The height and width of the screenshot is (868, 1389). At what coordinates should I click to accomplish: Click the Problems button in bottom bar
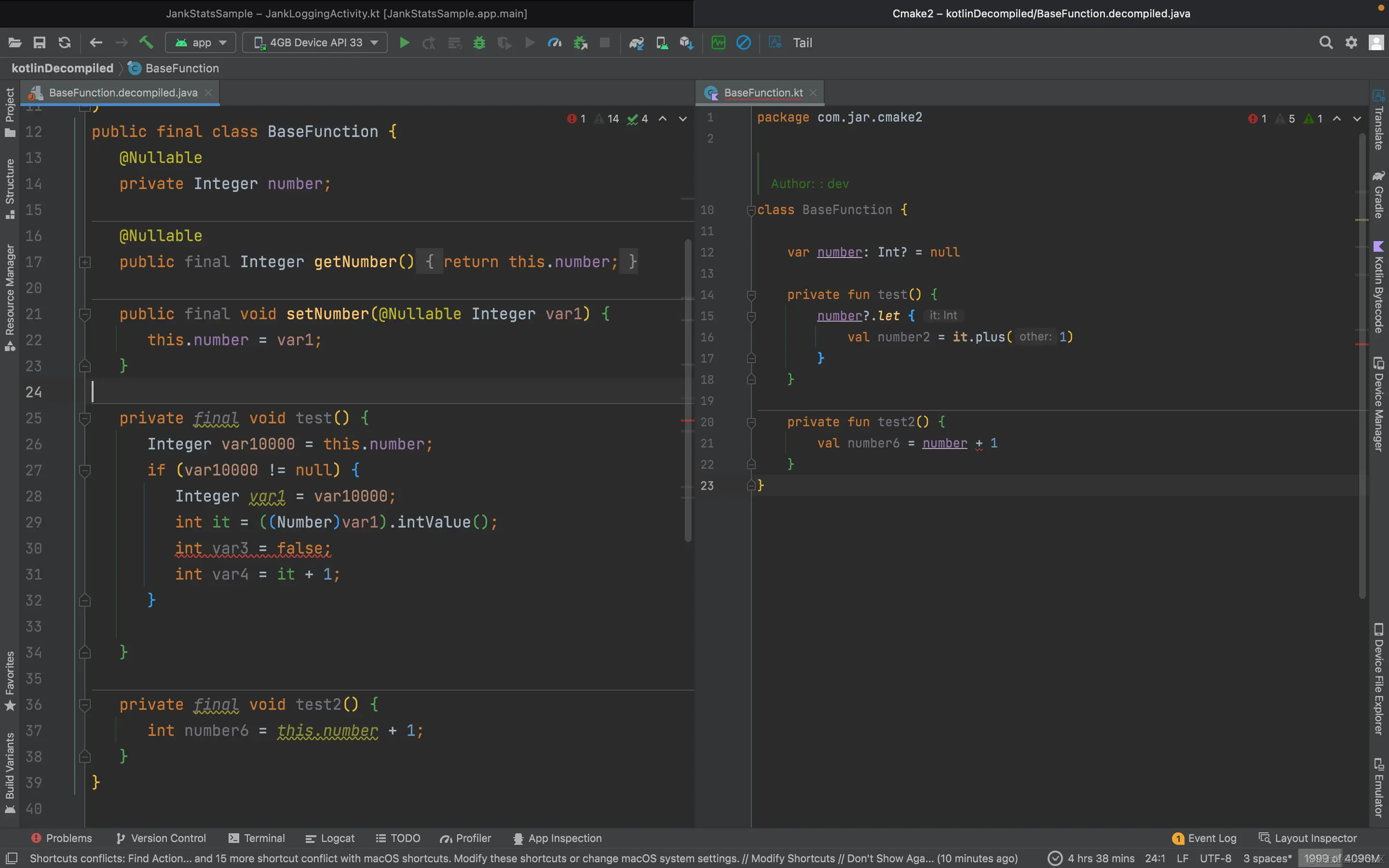(x=61, y=838)
